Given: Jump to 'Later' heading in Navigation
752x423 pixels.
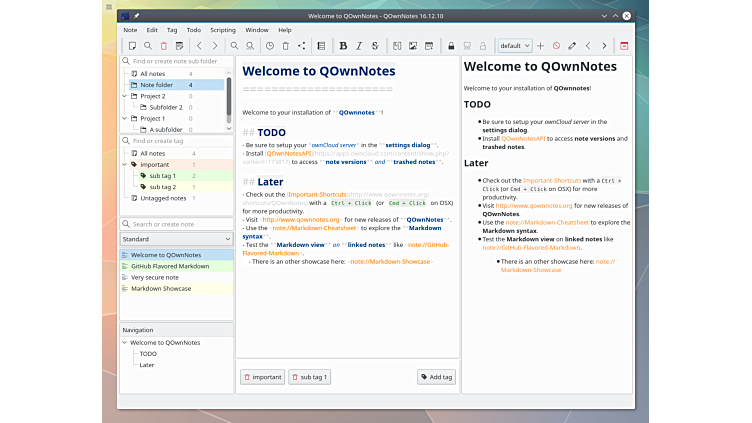Looking at the screenshot, I should click(146, 365).
